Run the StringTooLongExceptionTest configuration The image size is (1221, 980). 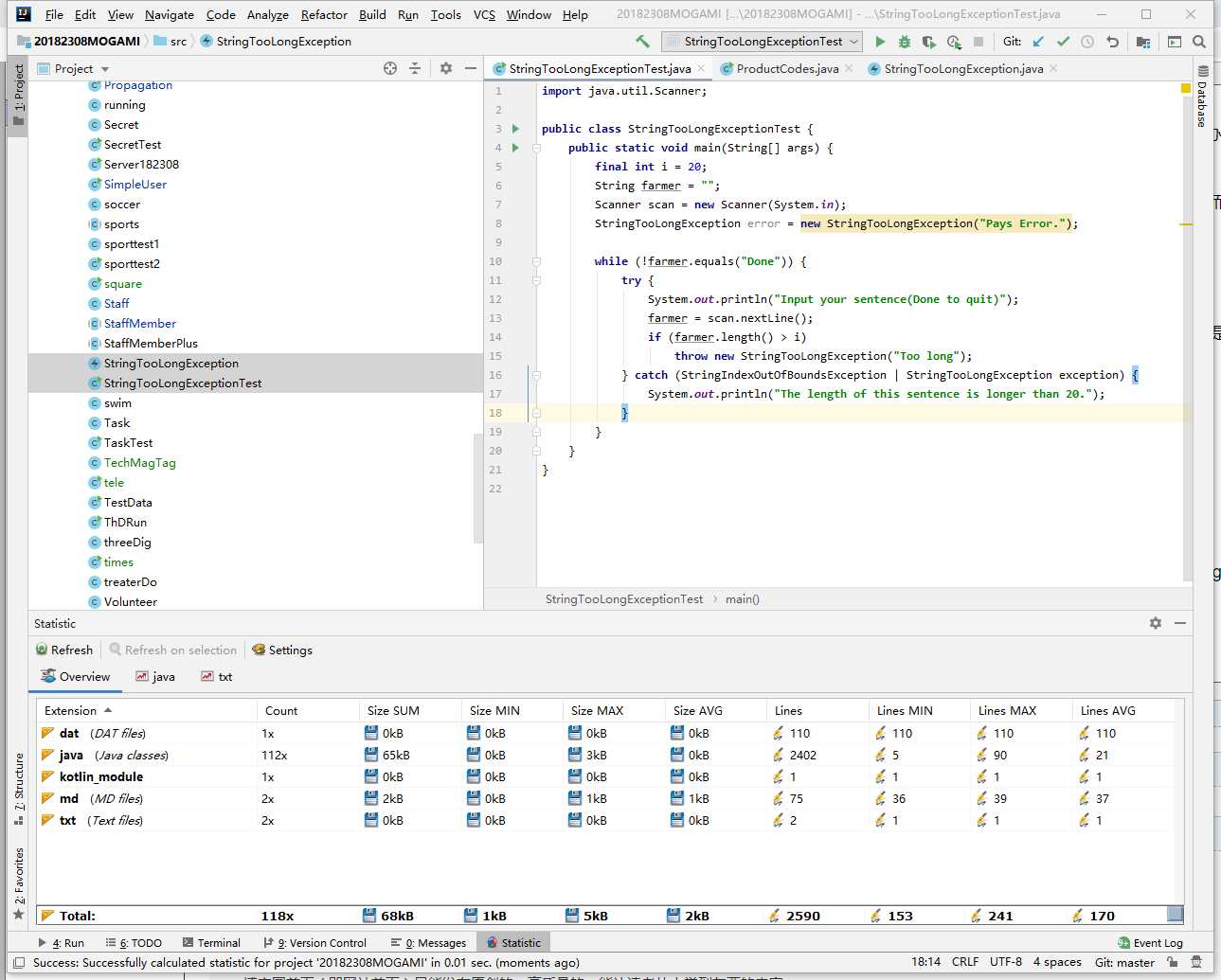click(x=880, y=41)
